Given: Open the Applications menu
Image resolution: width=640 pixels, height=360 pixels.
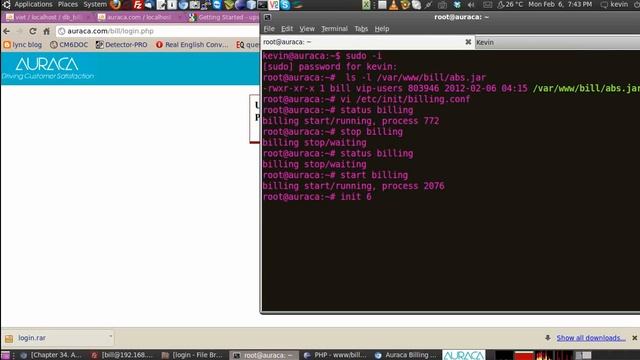Looking at the screenshot, I should pyautogui.click(x=33, y=4).
